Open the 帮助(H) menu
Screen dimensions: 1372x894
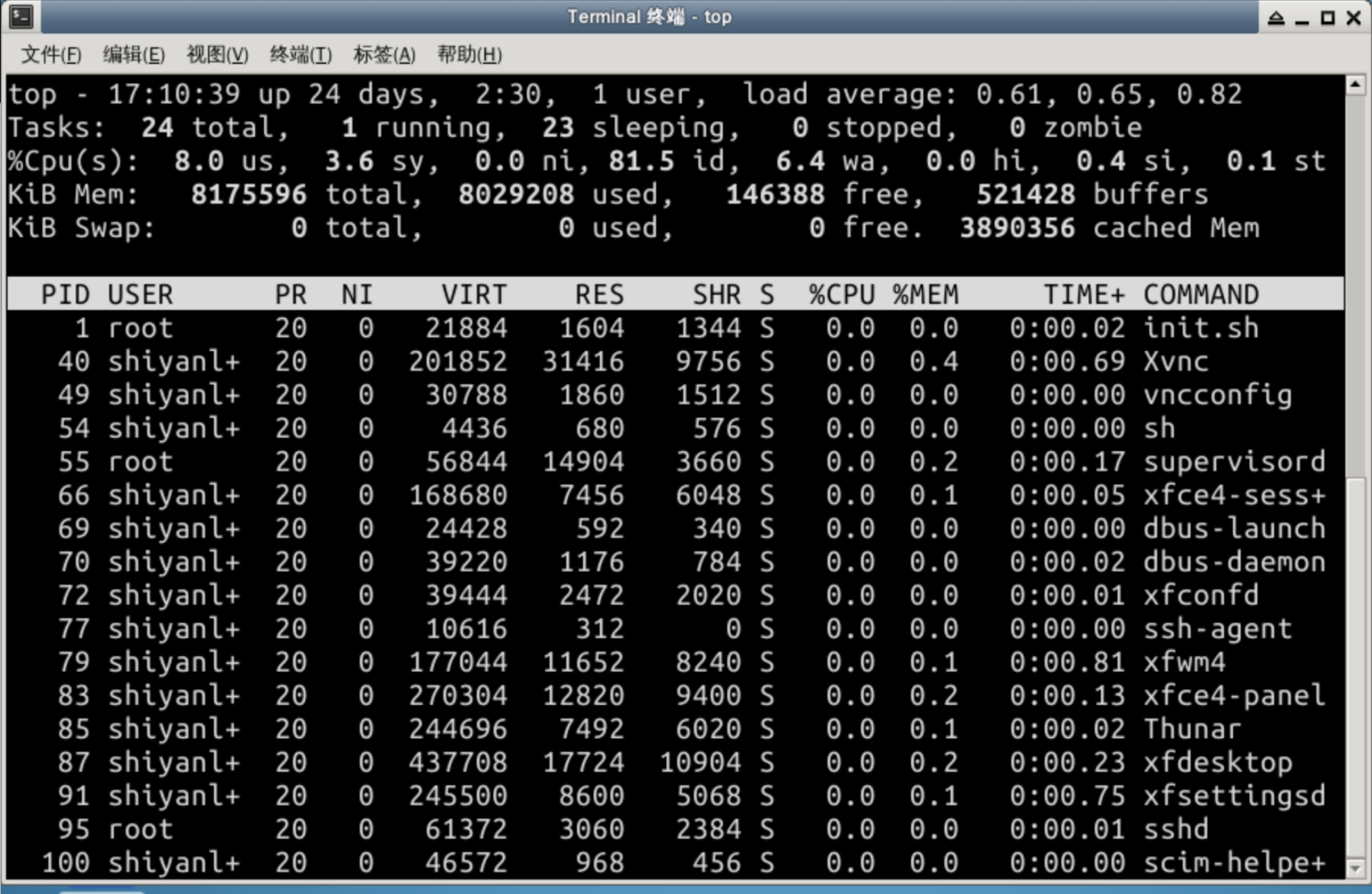point(469,54)
